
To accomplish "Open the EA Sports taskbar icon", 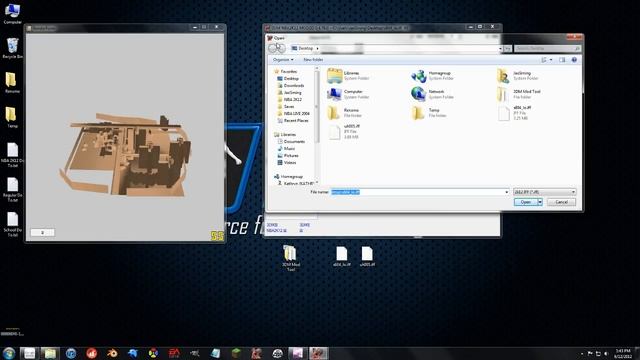I will [x=174, y=353].
